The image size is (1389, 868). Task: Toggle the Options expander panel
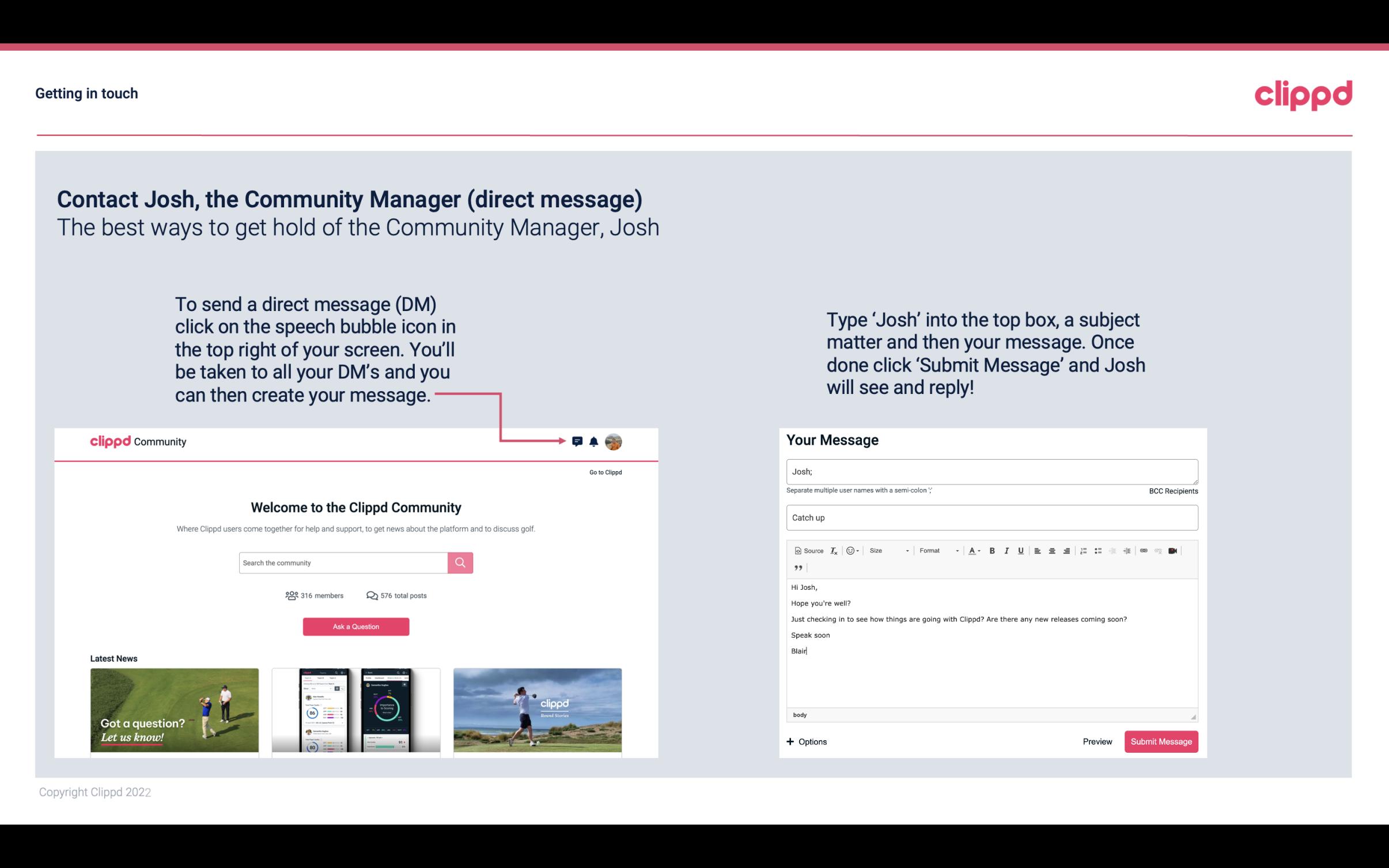tap(806, 741)
